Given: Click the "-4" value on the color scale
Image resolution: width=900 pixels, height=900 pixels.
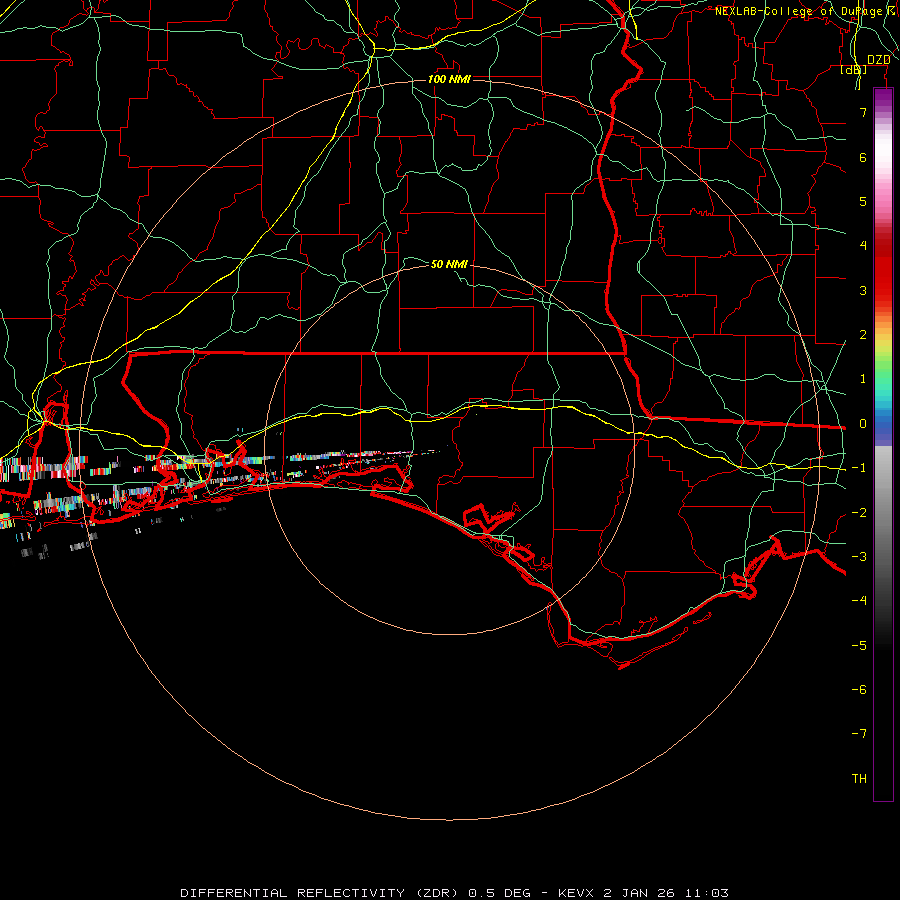Looking at the screenshot, I should [x=859, y=601].
